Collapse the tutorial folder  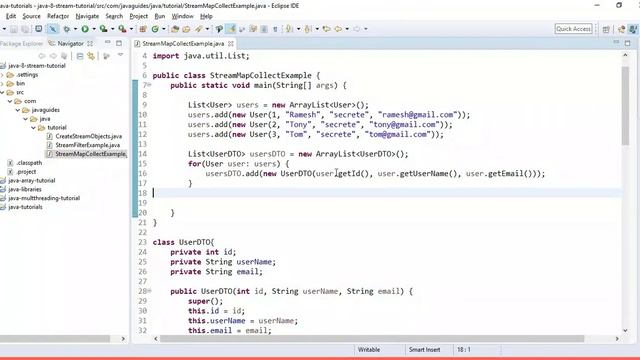click(33, 128)
